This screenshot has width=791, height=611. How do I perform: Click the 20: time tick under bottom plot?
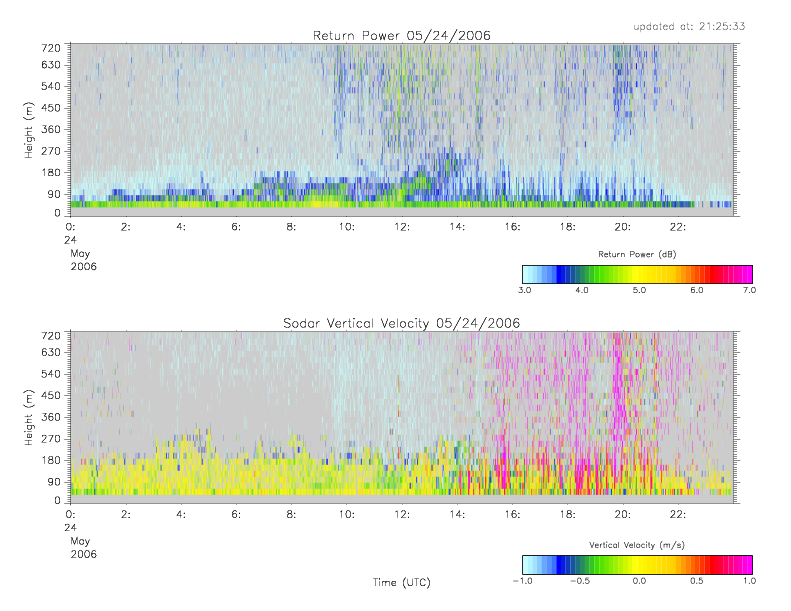(x=623, y=515)
